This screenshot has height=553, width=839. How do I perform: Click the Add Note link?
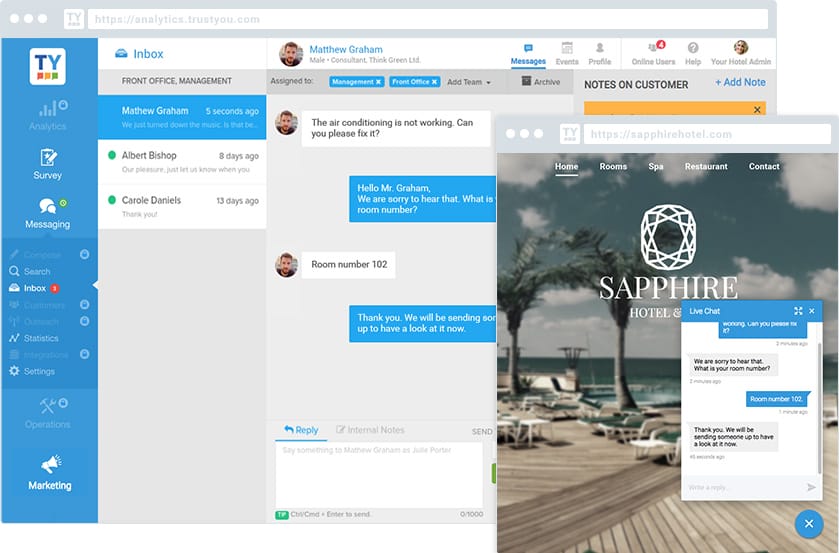(x=740, y=83)
